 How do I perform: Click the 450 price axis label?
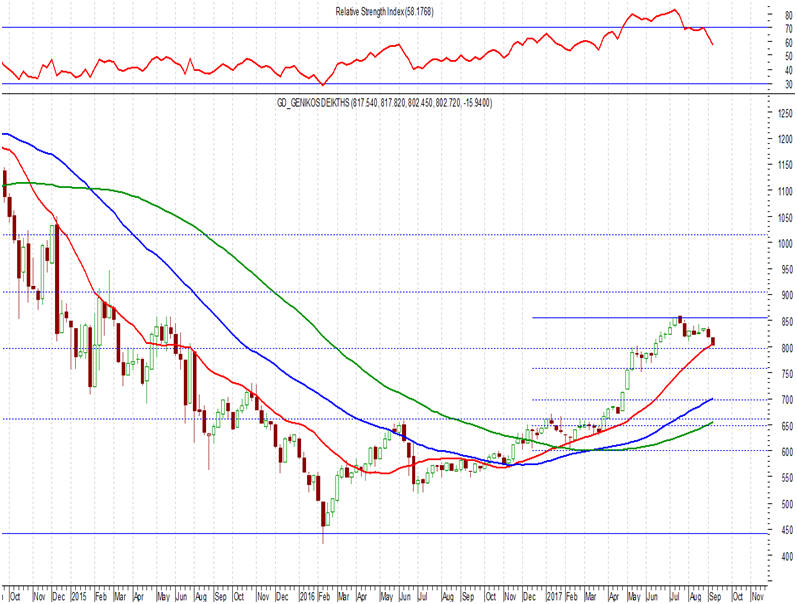point(787,530)
